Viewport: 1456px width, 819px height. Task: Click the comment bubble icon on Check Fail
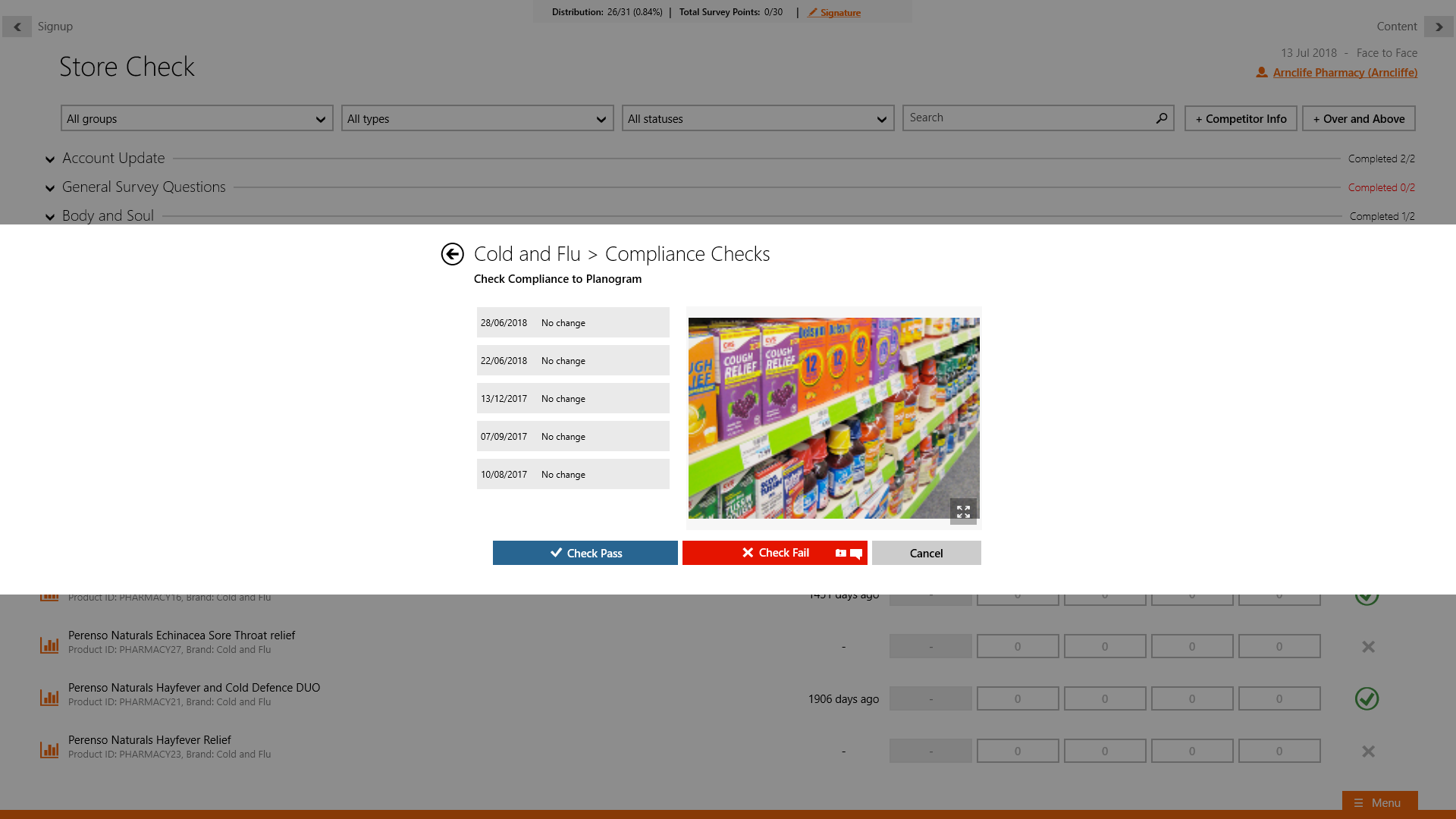[x=856, y=554]
